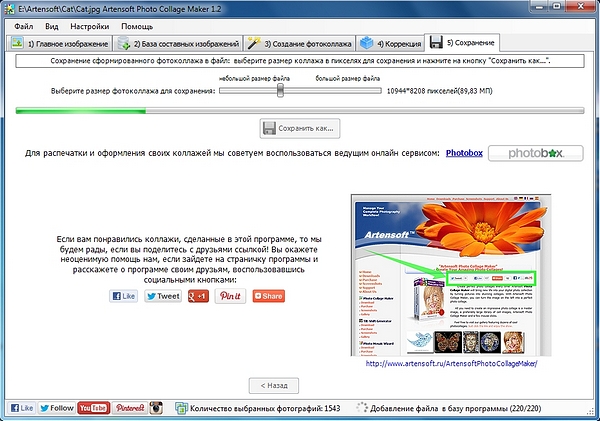Click the большой размер файла label
The width and height of the screenshot is (600, 421).
coord(347,78)
